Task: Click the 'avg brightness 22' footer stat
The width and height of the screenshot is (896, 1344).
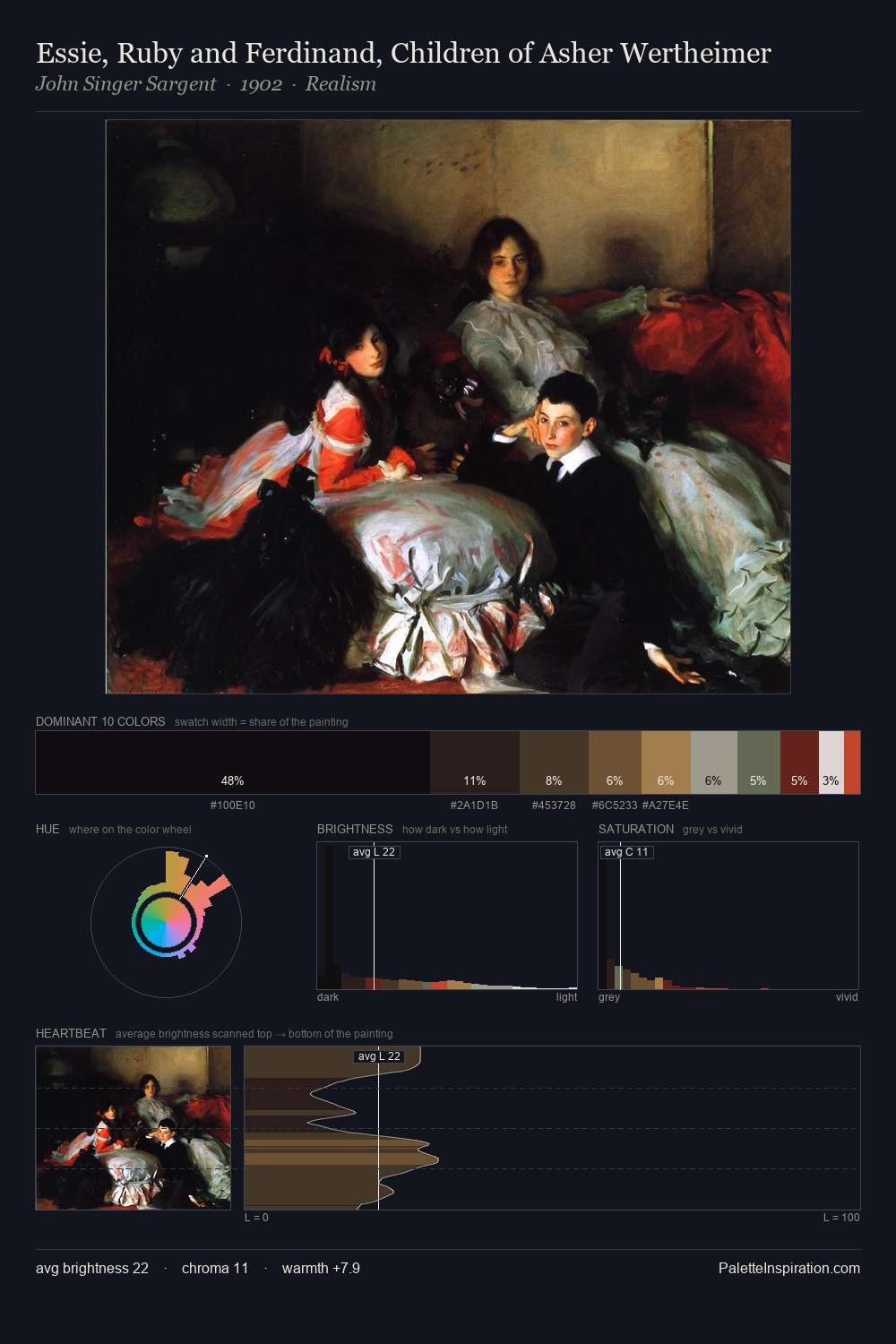Action: click(x=92, y=1269)
